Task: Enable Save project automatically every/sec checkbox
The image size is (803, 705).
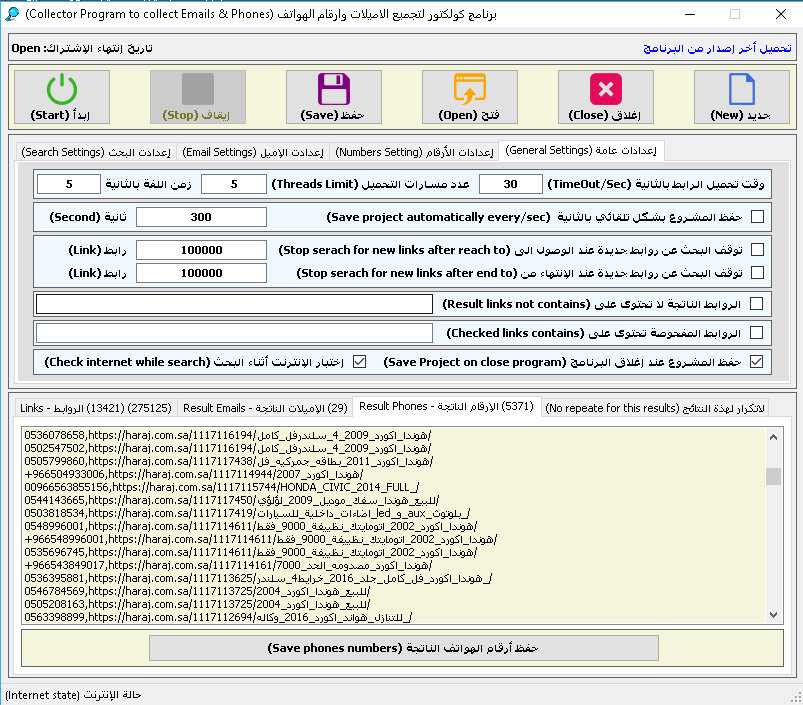Action: tap(757, 217)
